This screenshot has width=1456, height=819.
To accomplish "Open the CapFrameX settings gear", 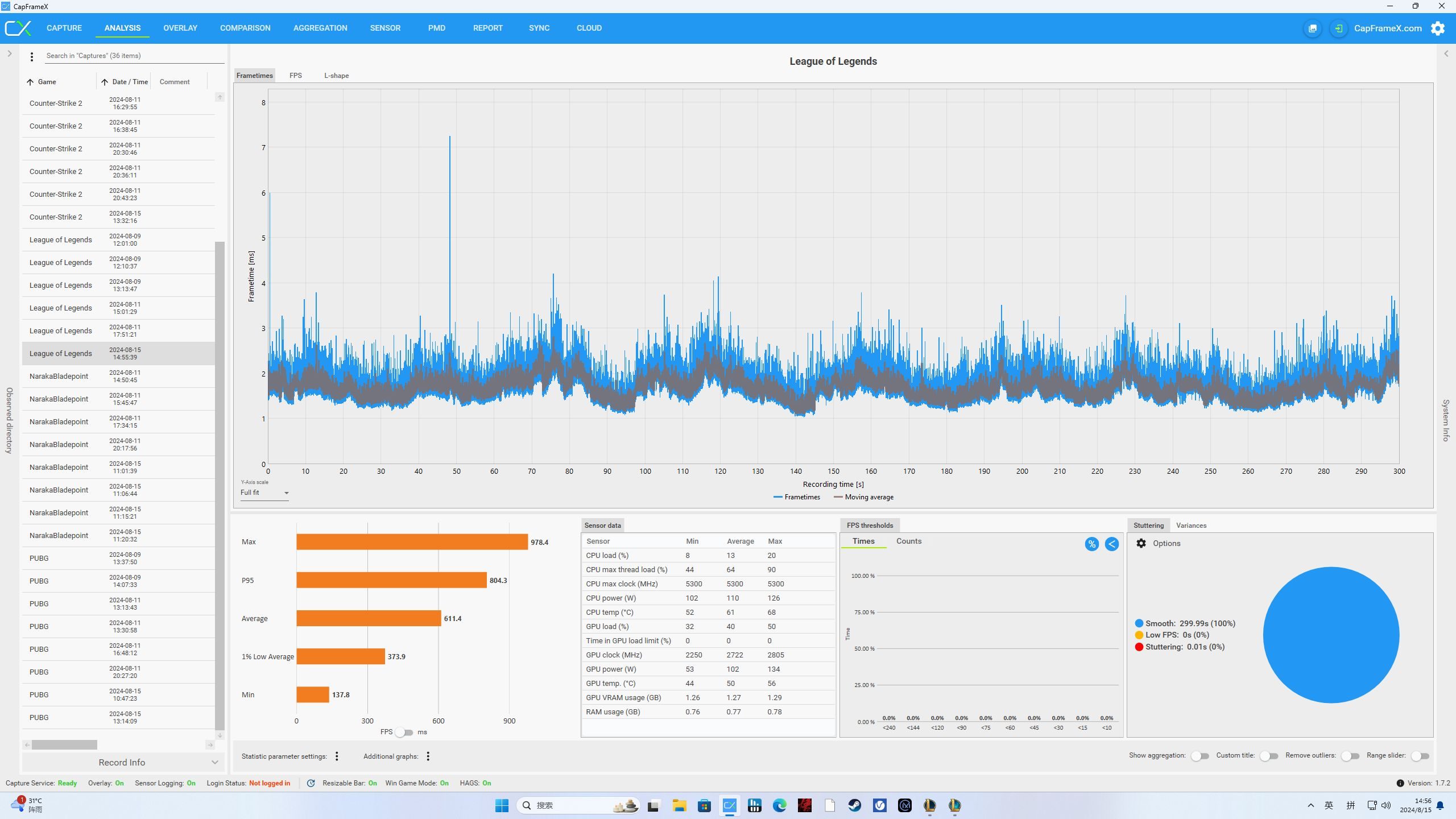I will (x=1438, y=28).
